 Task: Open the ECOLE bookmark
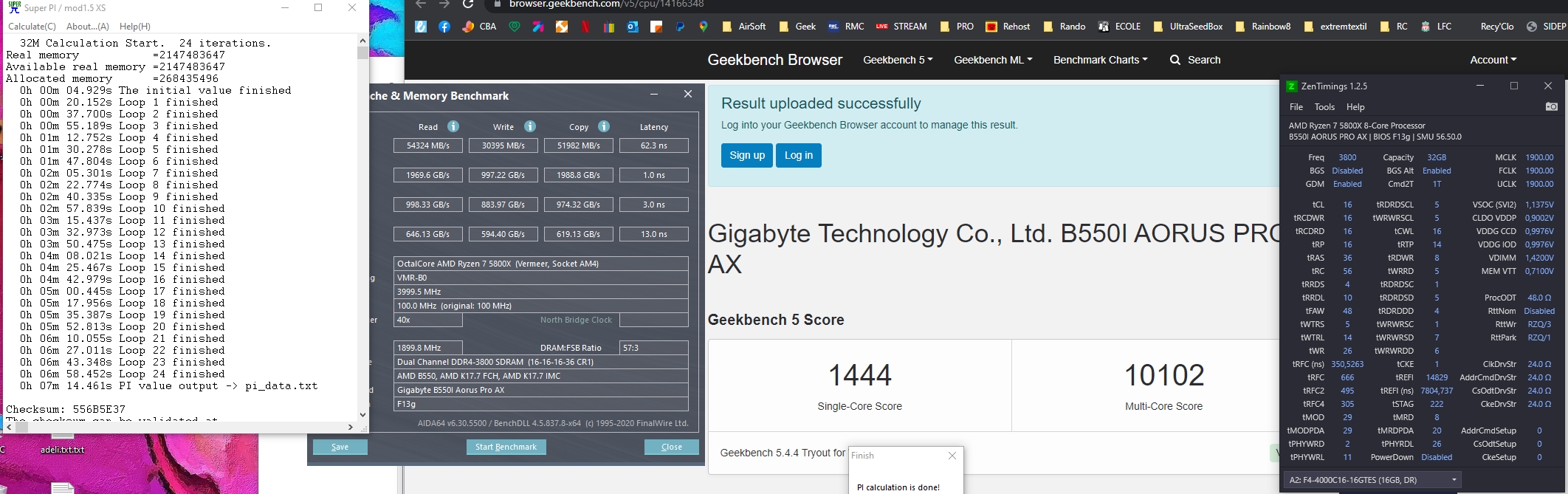pyautogui.click(x=1119, y=27)
